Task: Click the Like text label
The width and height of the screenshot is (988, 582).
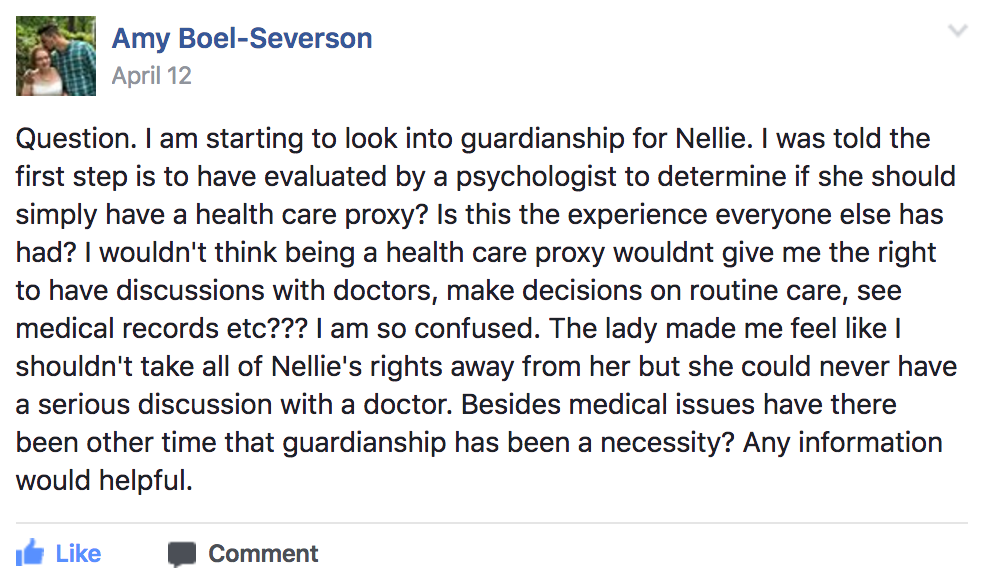Action: (78, 554)
